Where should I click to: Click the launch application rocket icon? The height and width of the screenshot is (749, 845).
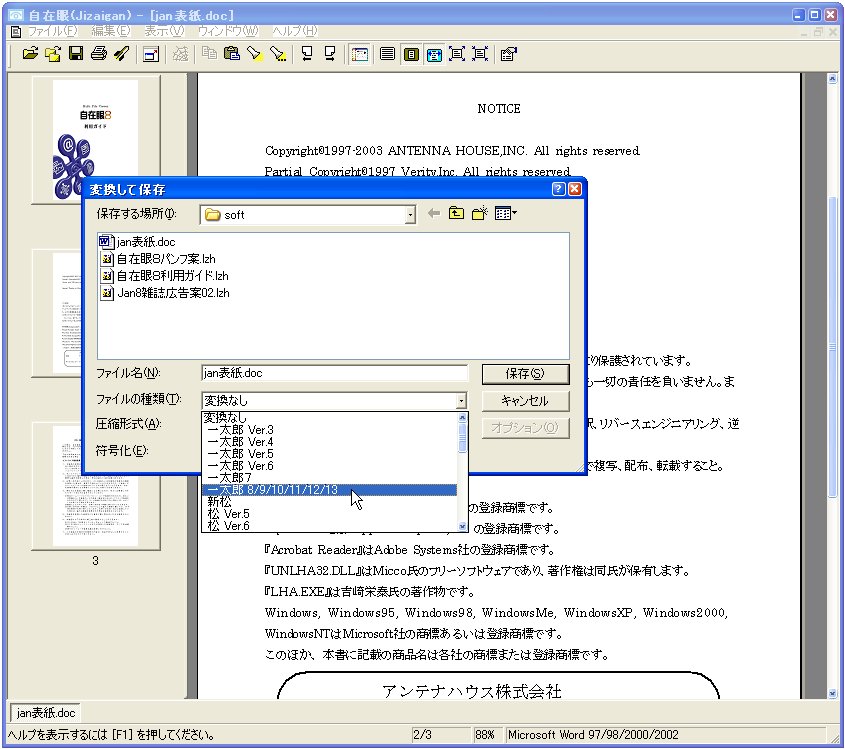pos(122,54)
